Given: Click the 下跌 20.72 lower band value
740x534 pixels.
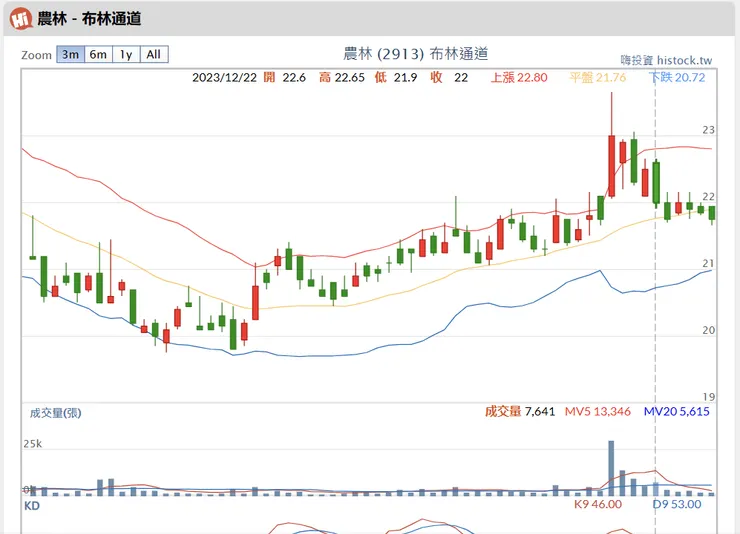Looking at the screenshot, I should [x=677, y=77].
